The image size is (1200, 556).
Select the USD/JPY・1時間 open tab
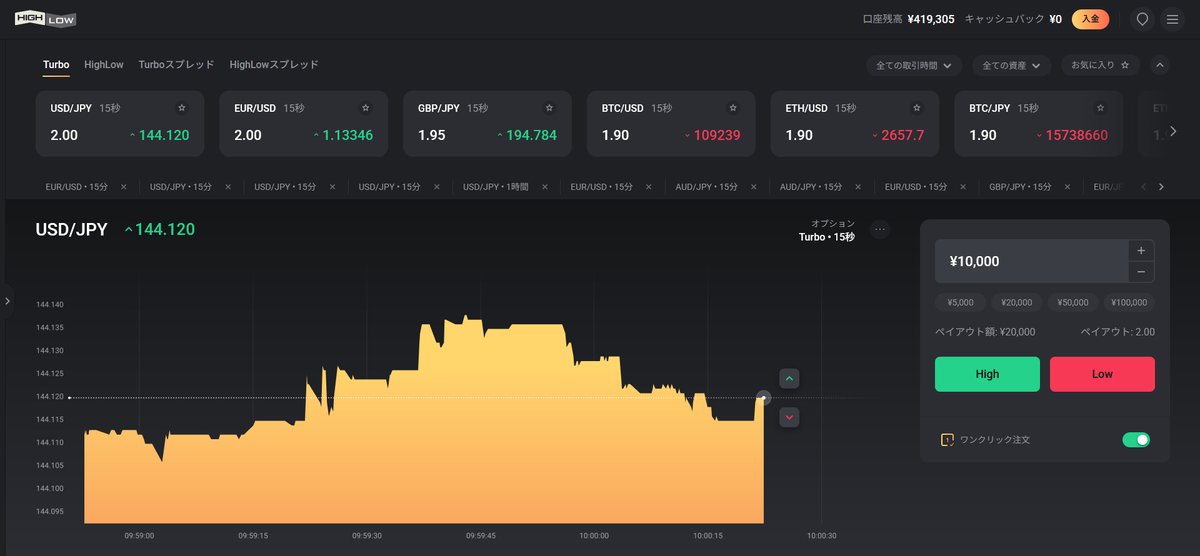click(496, 187)
